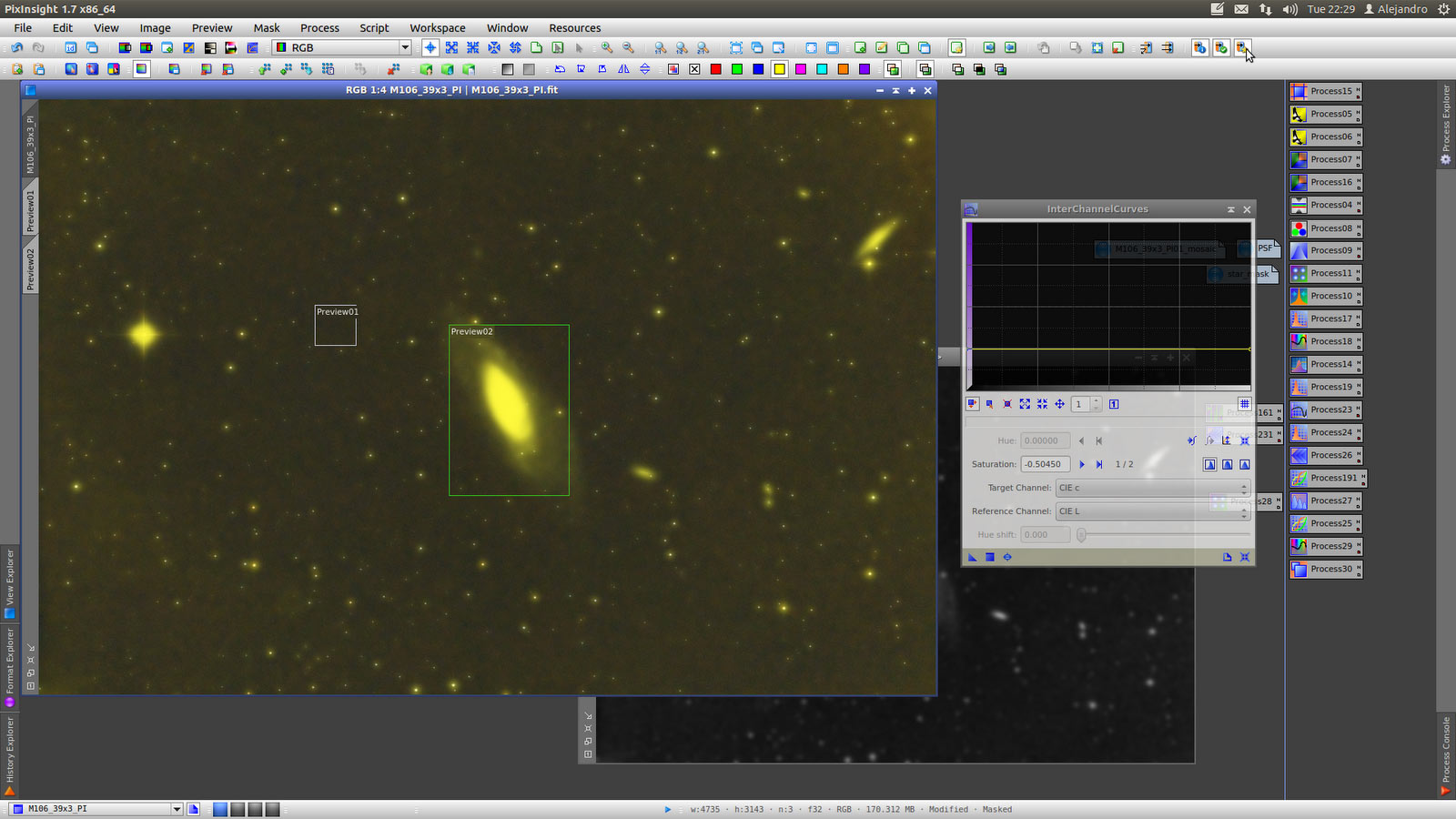Open the Target Channel 'CIE c' dropdown

[x=1153, y=488]
